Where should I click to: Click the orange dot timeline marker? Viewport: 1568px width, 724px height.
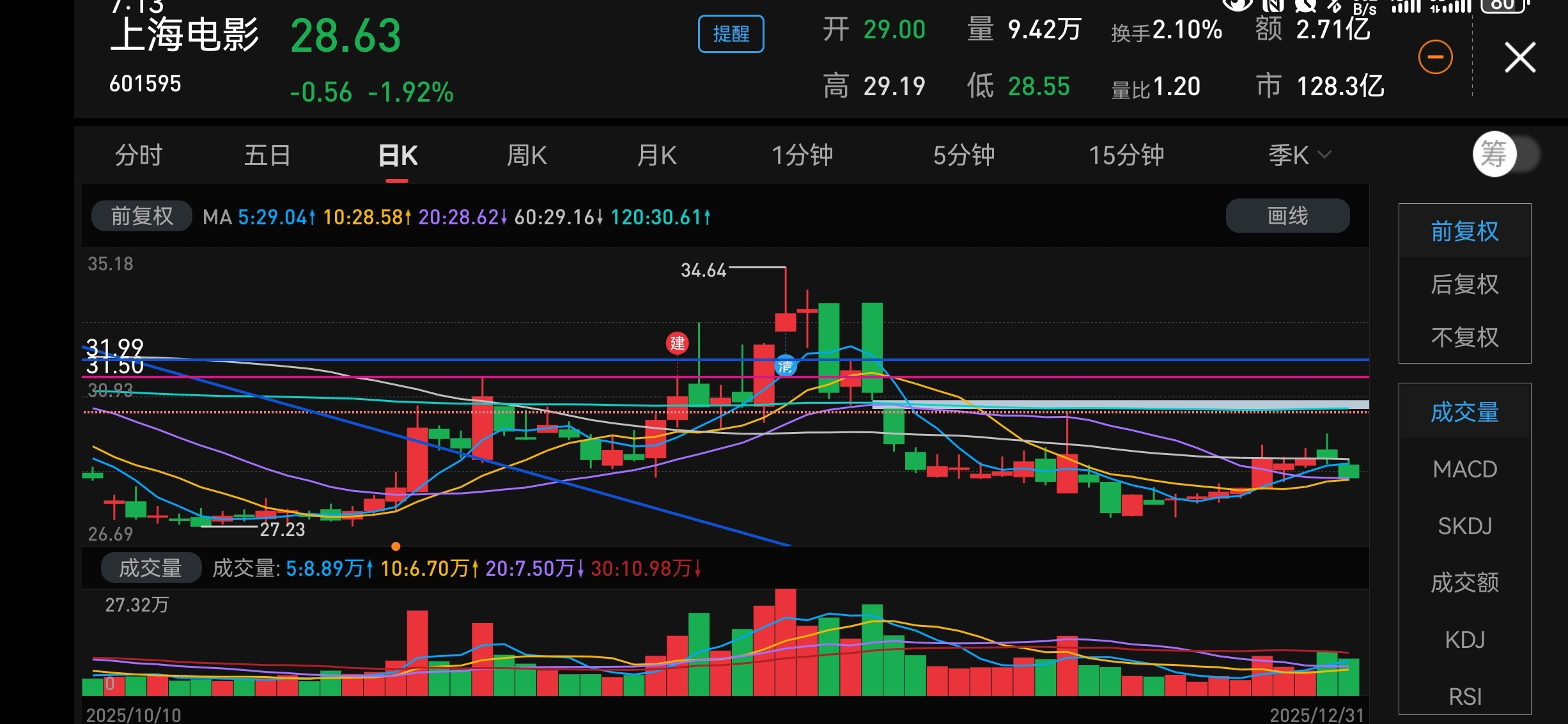coord(396,546)
